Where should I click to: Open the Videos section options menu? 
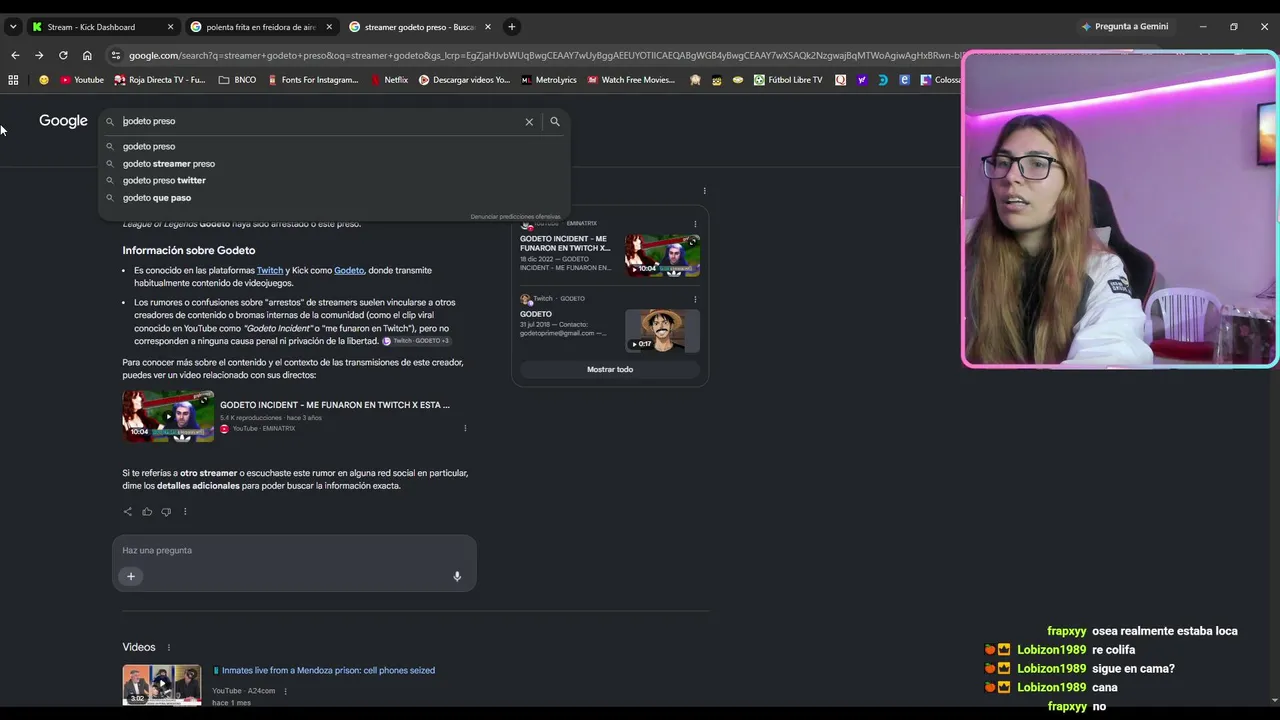tap(169, 648)
